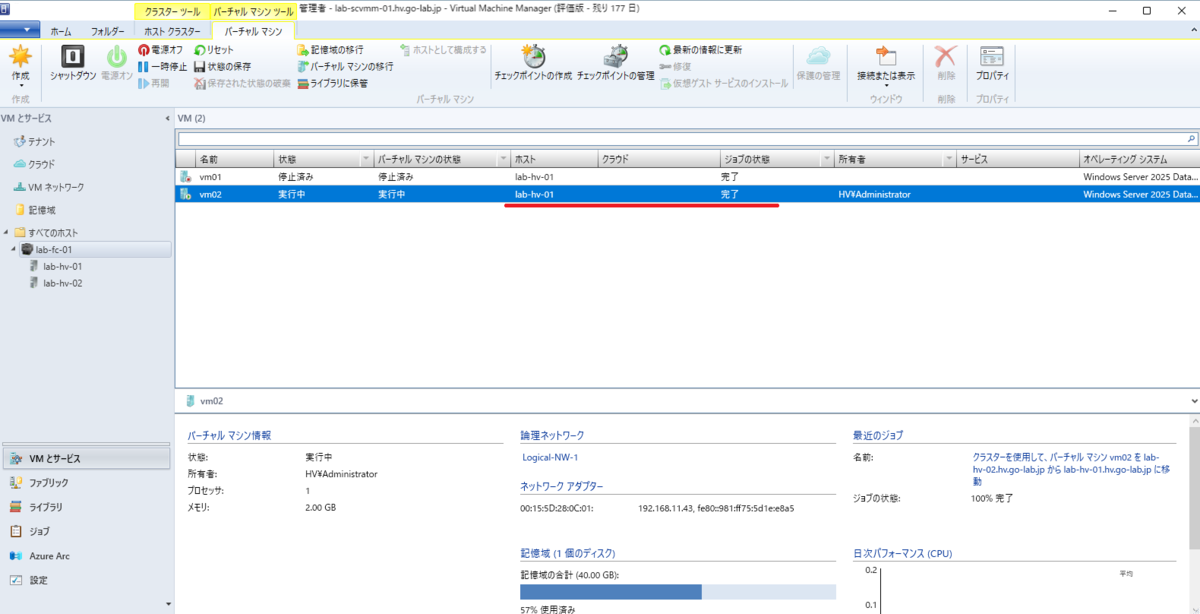Click the 作成 (Create) ribbon icon
This screenshot has width=1200, height=614.
pyautogui.click(x=20, y=64)
